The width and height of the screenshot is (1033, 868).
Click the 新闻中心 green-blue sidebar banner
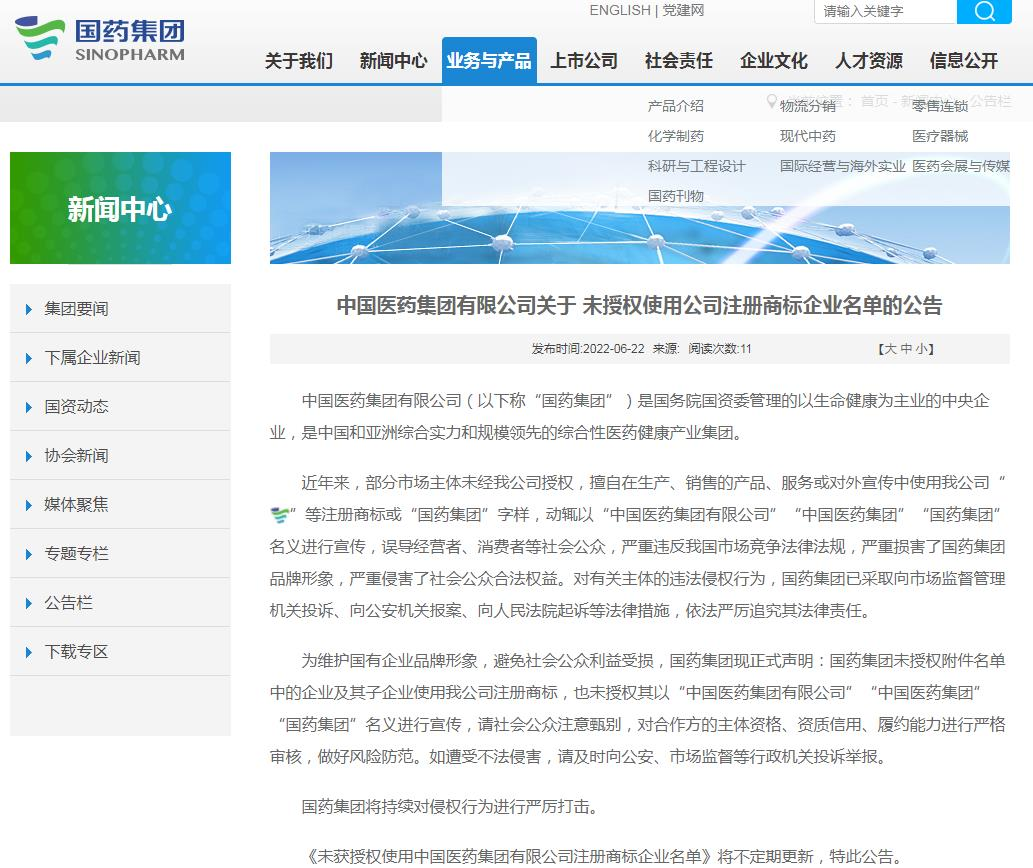tap(121, 208)
